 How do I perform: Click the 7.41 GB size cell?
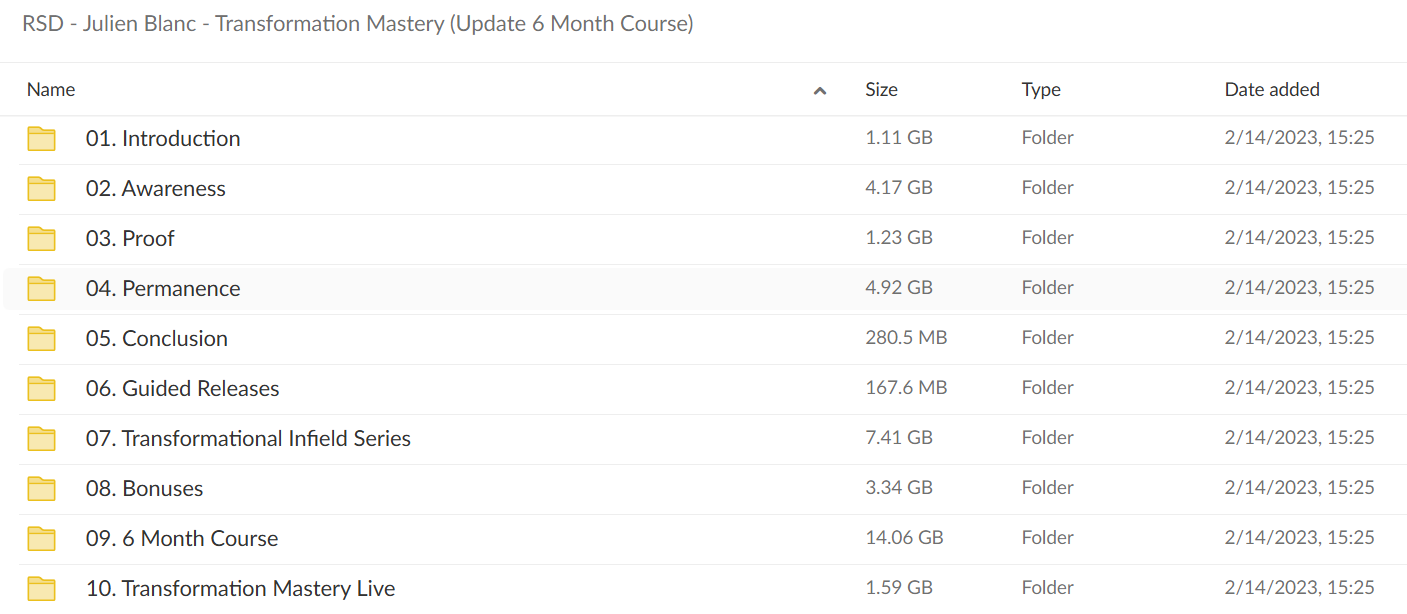899,438
